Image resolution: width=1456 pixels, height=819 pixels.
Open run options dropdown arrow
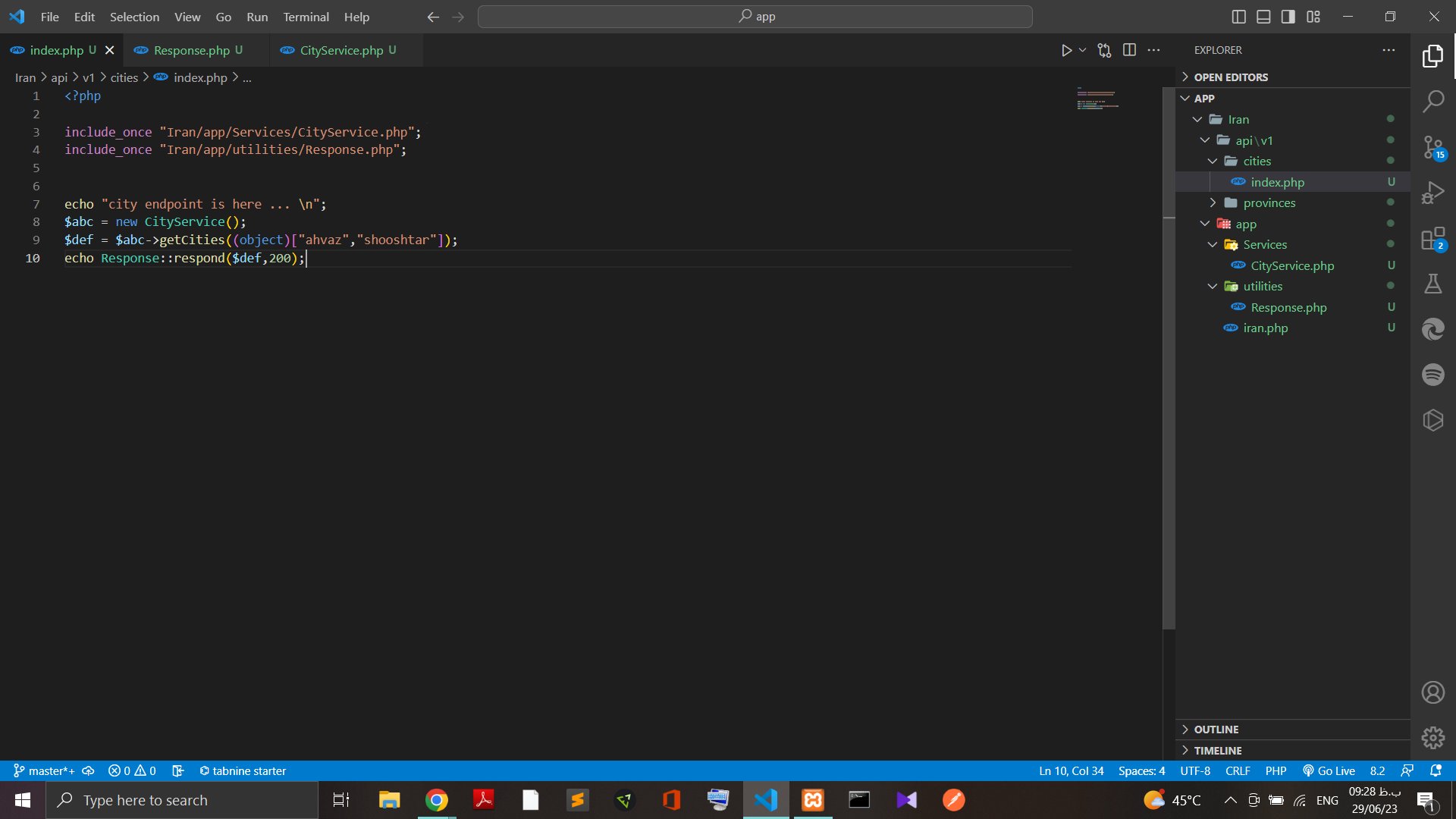1082,50
